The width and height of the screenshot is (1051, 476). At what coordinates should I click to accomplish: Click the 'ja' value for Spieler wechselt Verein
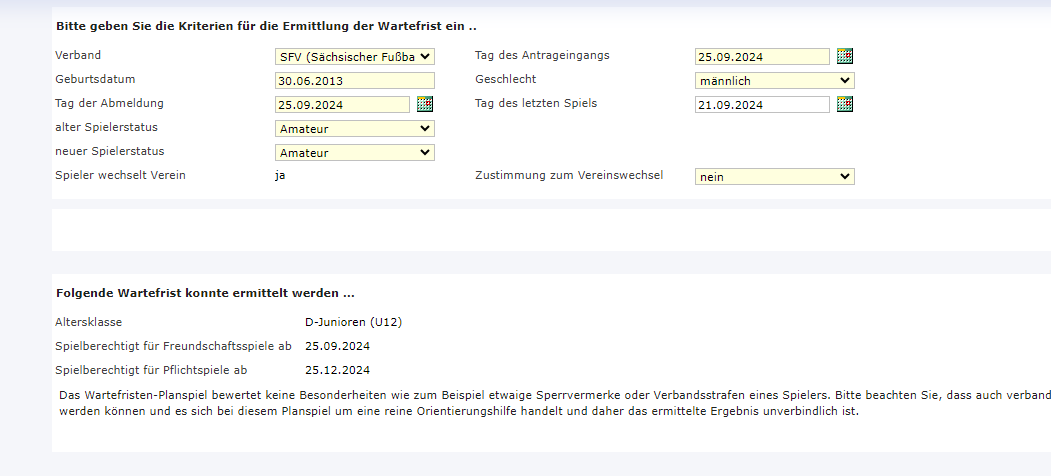click(284, 176)
